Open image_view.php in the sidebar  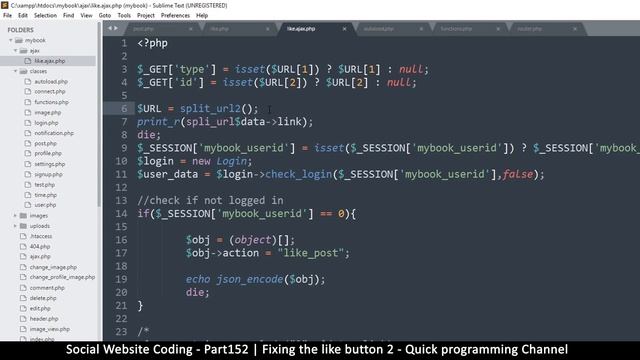(x=49, y=329)
